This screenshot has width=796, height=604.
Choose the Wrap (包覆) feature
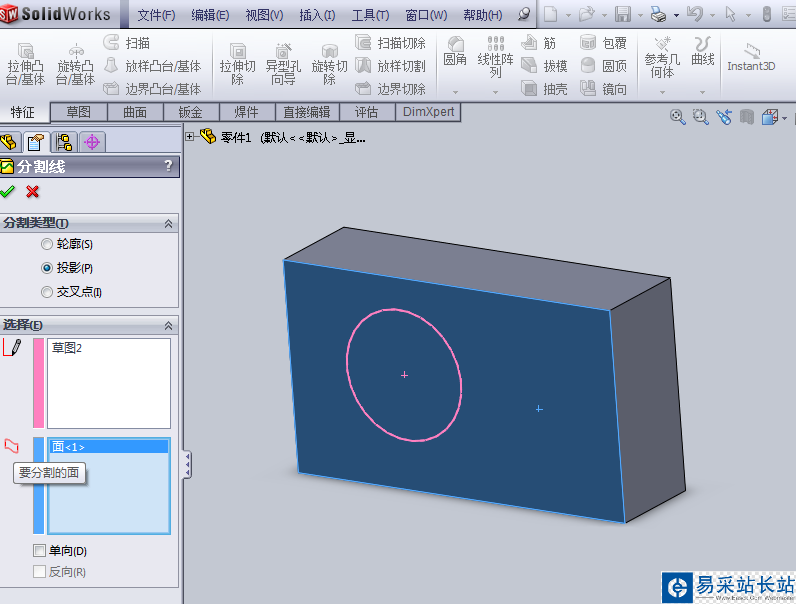[603, 43]
